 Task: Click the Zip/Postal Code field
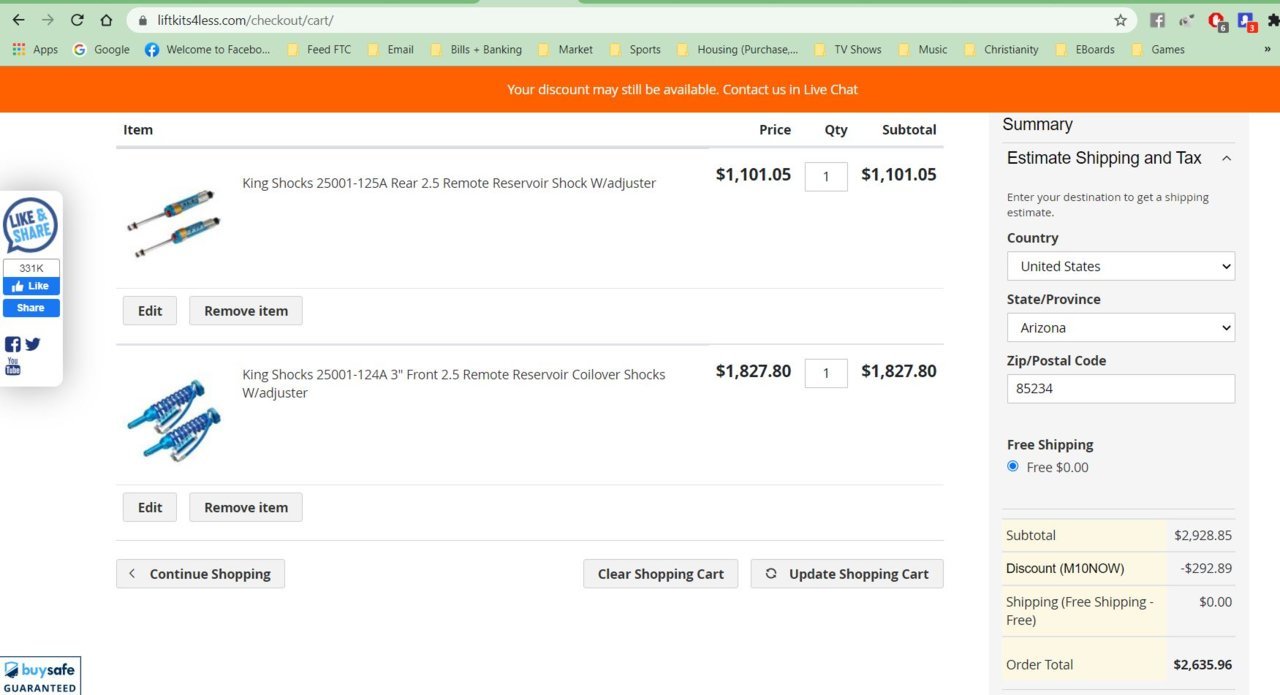(x=1121, y=389)
